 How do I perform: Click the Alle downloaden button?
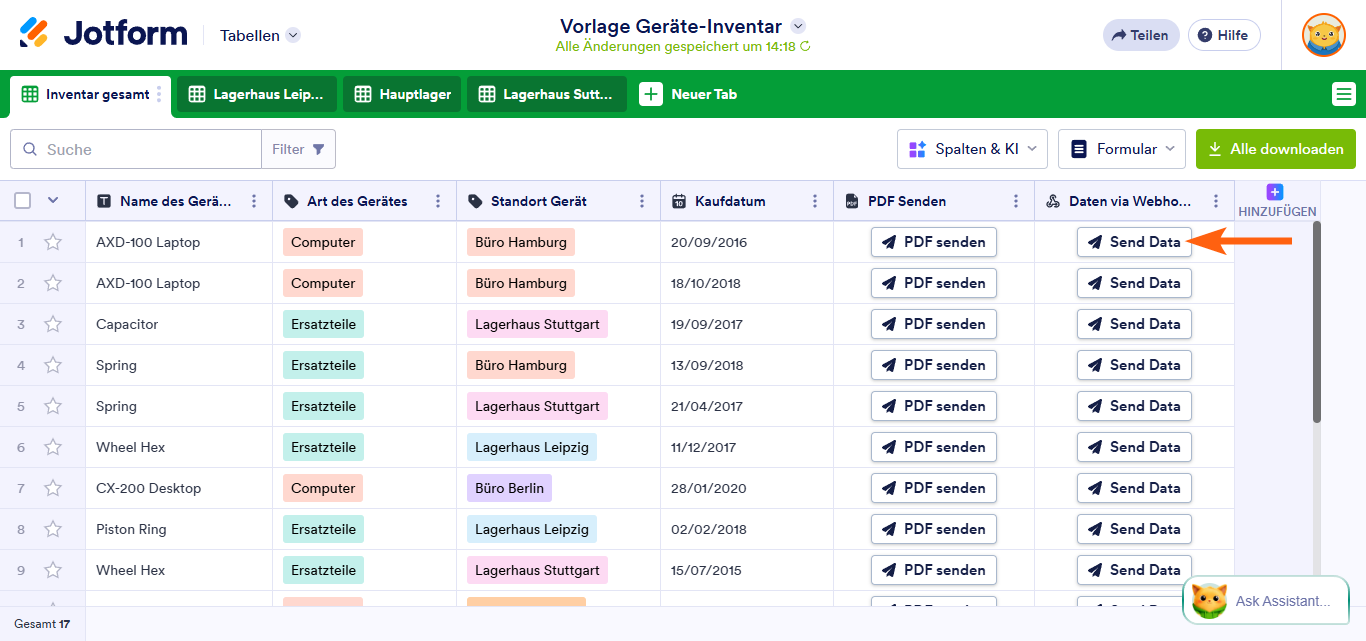coord(1275,148)
